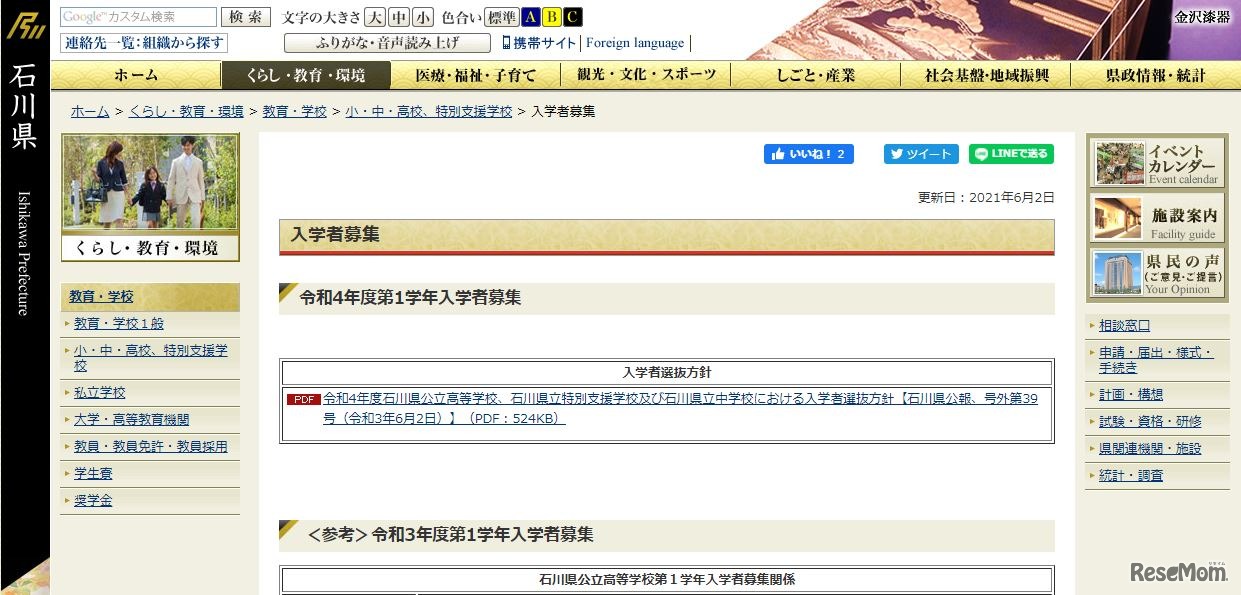Click the Ishikawa Prefecture logo icon
1241x595 pixels.
(x=27, y=27)
